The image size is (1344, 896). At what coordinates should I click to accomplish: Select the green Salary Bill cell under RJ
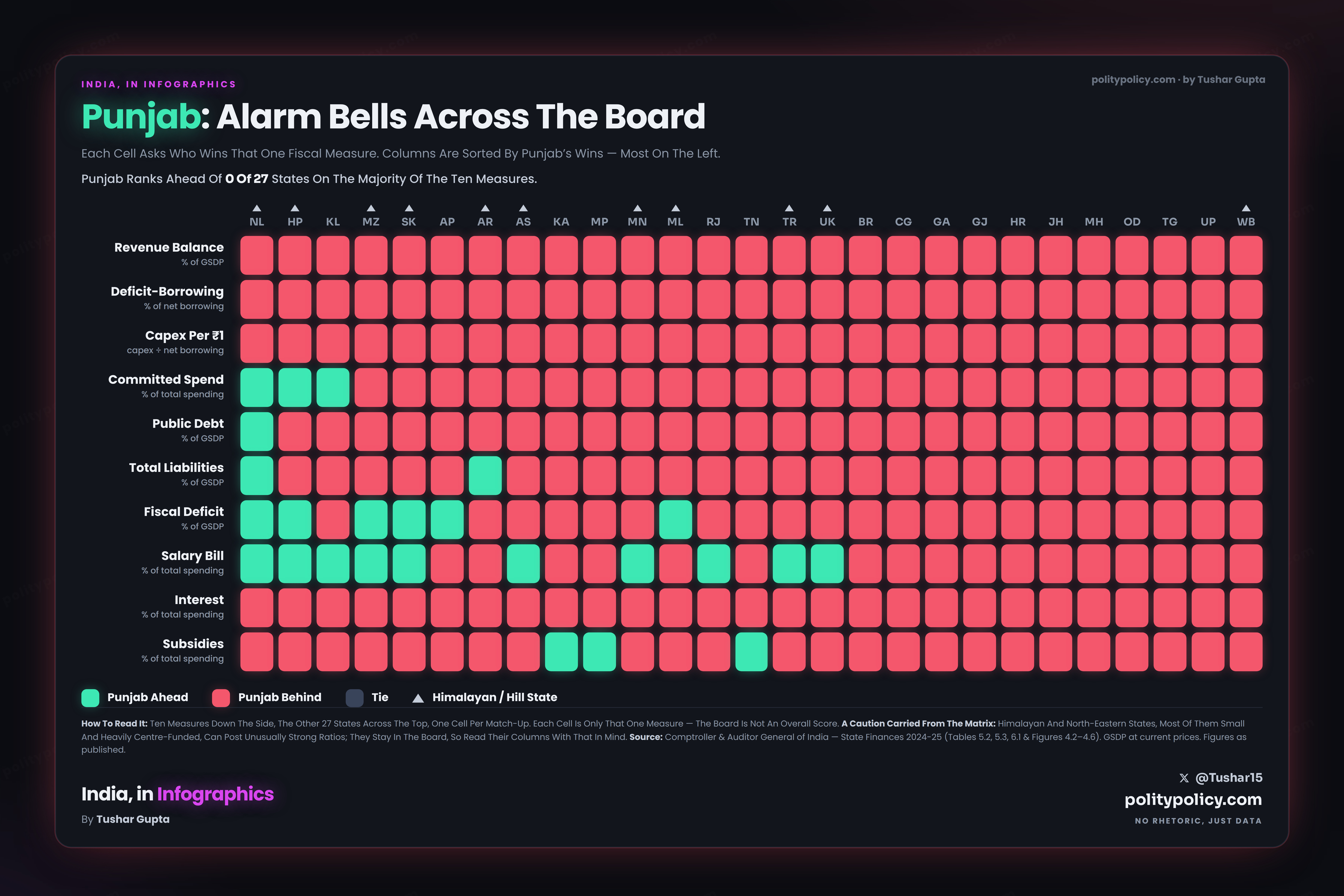[x=713, y=563]
